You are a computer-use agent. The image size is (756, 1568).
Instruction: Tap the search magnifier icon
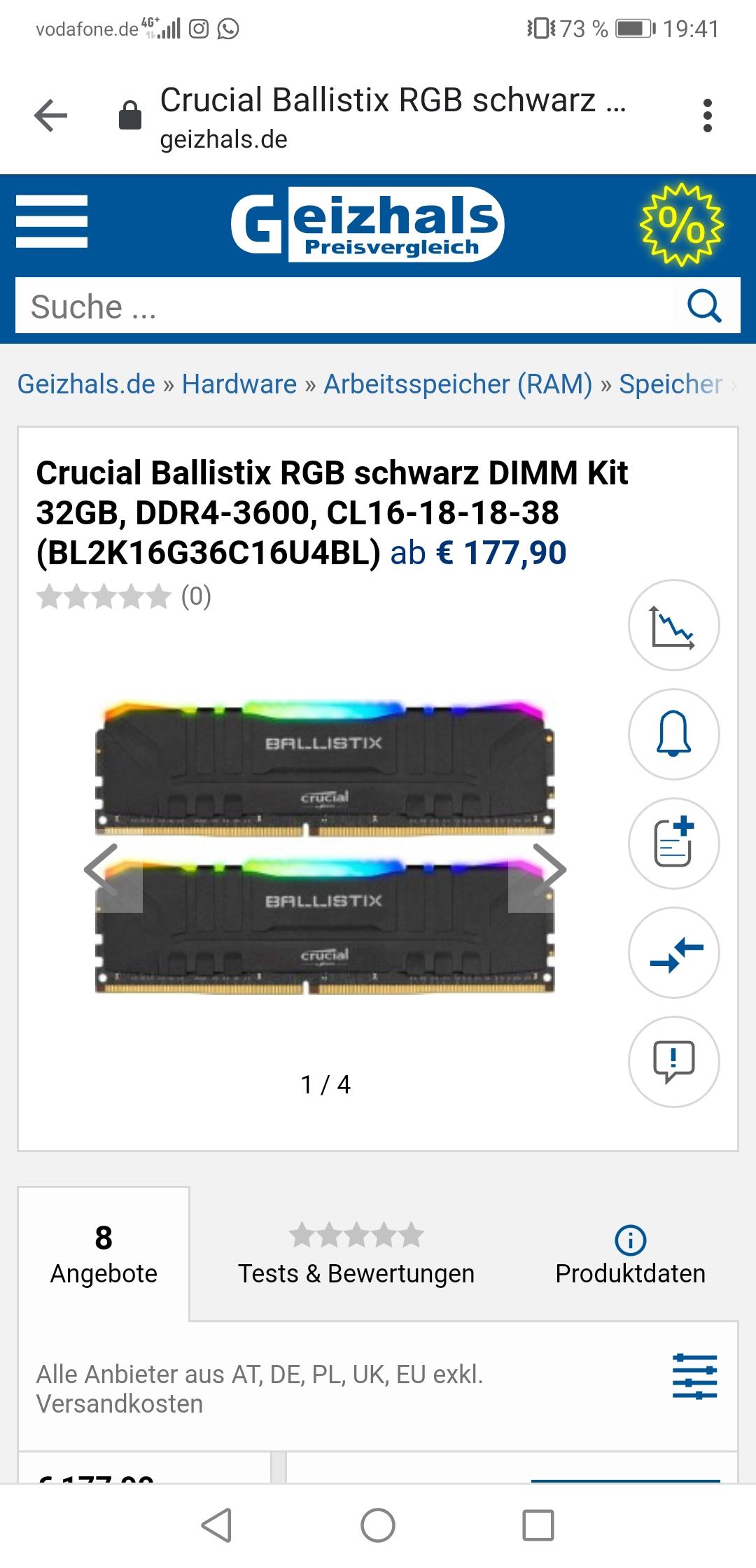[704, 305]
